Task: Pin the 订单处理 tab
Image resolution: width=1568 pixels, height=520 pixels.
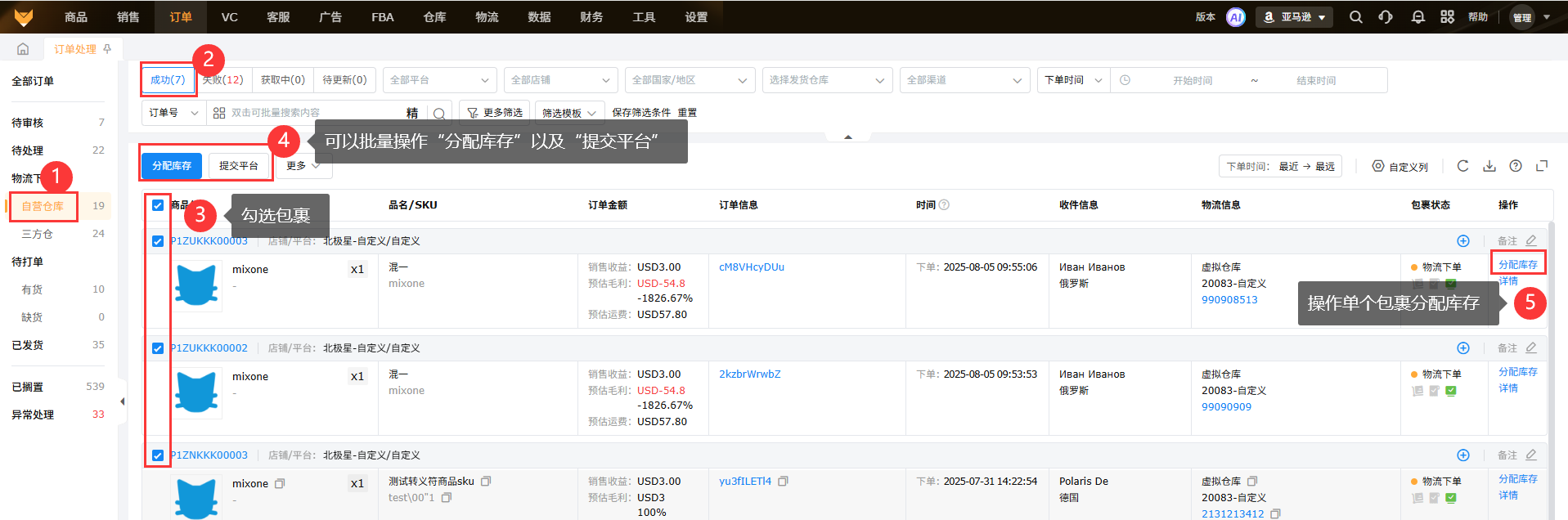Action: pos(107,49)
